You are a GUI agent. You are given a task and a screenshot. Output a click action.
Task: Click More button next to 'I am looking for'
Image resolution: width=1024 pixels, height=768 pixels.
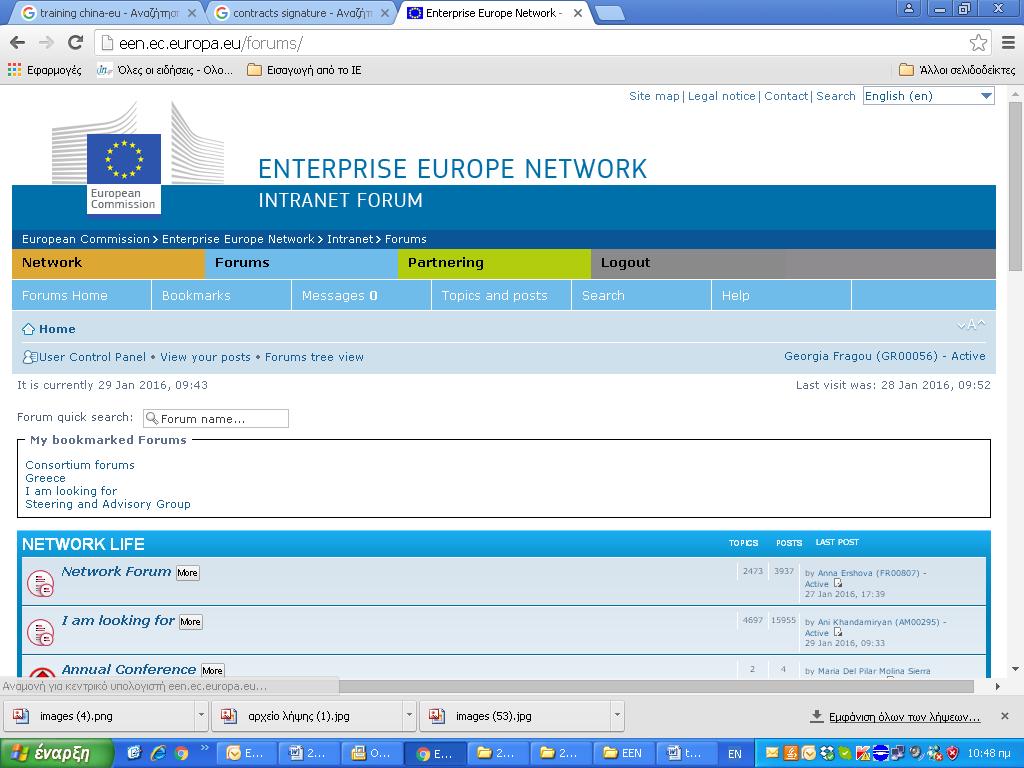point(191,622)
